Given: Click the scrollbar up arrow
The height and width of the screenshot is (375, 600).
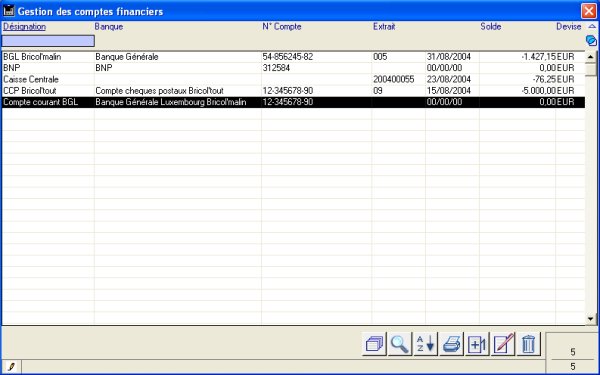Looking at the screenshot, I should [590, 57].
